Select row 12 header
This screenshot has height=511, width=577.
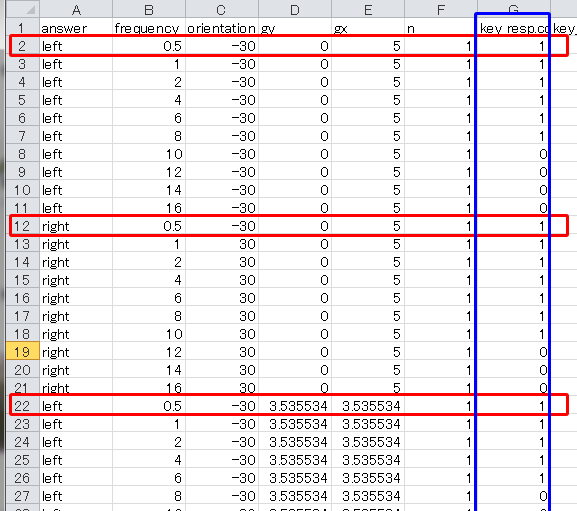click(23, 226)
